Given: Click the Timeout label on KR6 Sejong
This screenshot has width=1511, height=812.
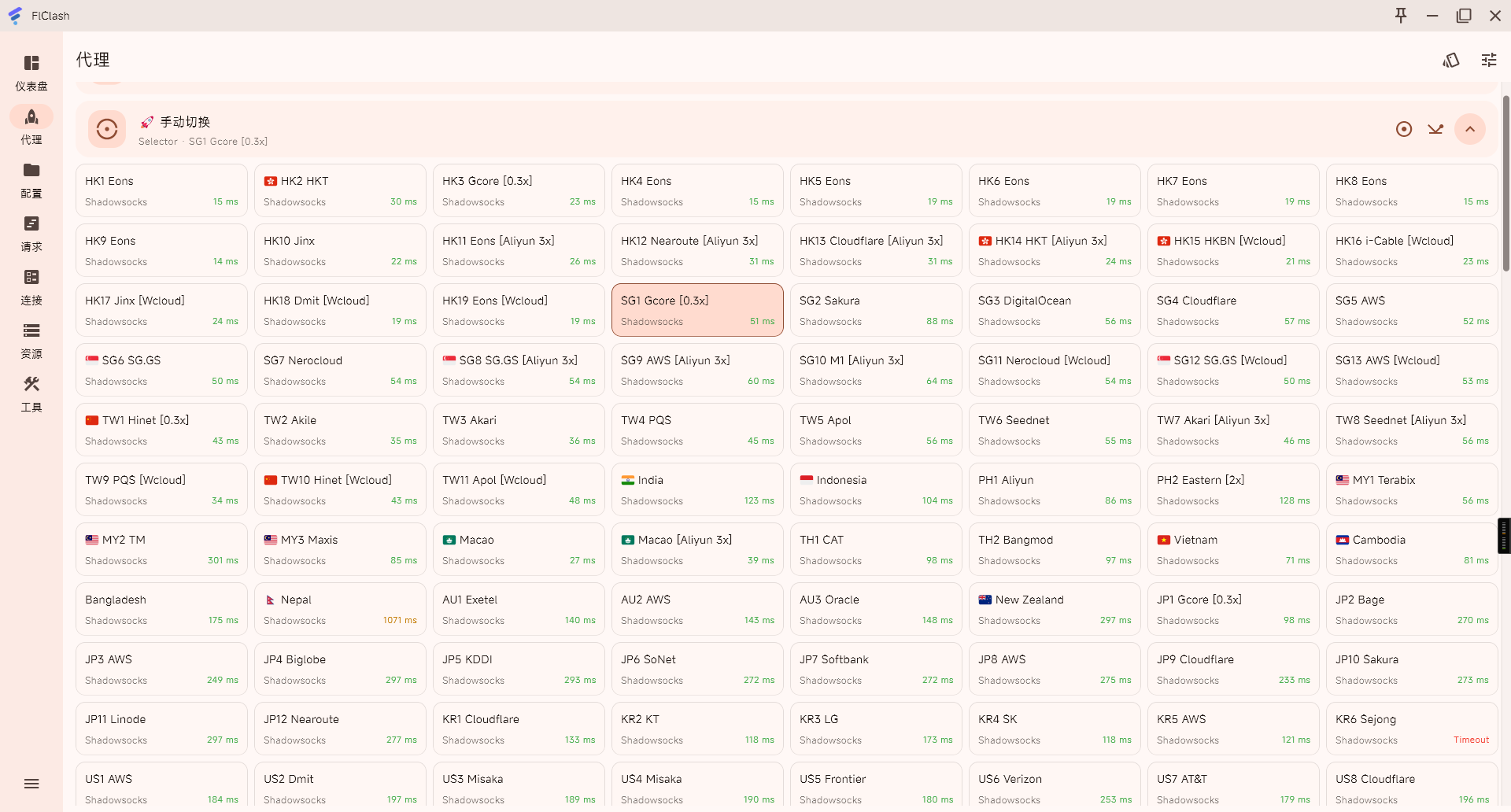Looking at the screenshot, I should coord(1471,740).
